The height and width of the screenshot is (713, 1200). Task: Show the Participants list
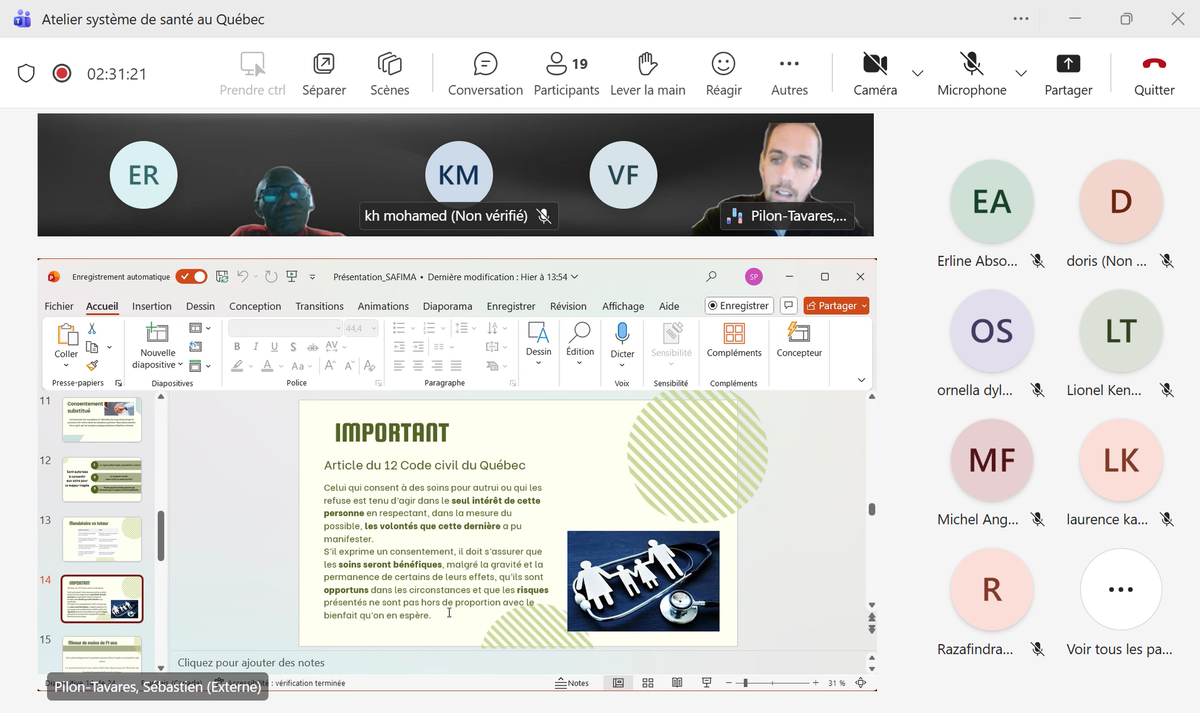click(x=566, y=74)
